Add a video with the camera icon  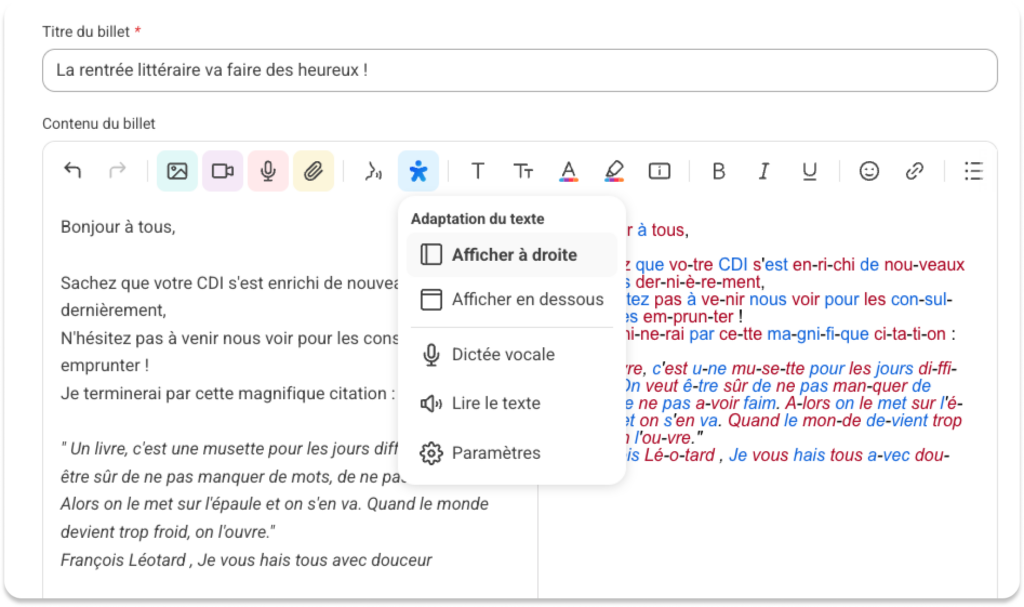(x=222, y=171)
